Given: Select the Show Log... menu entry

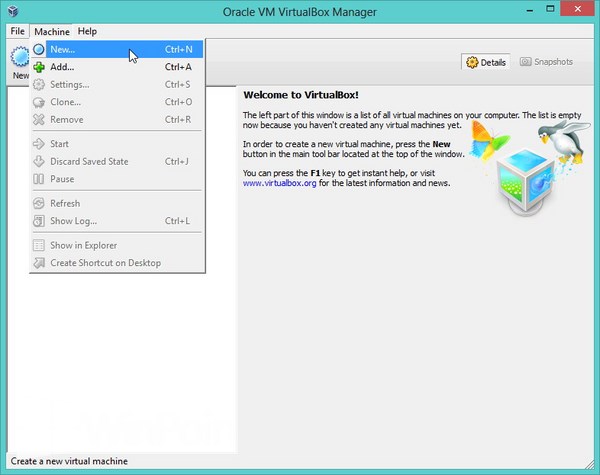Looking at the screenshot, I should click(x=117, y=221).
